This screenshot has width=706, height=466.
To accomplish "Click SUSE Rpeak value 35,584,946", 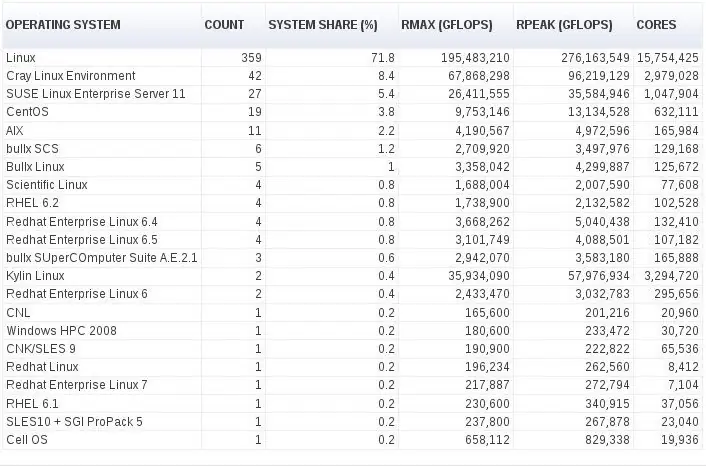I will tap(599, 94).
